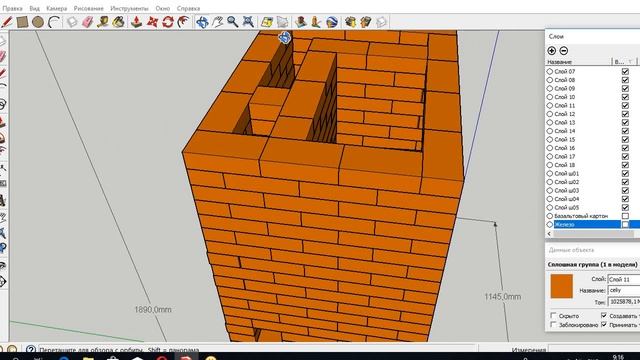Activate the Paint Bucket tool
Image resolution: width=640 pixels, height=360 pixels.
[x=118, y=22]
